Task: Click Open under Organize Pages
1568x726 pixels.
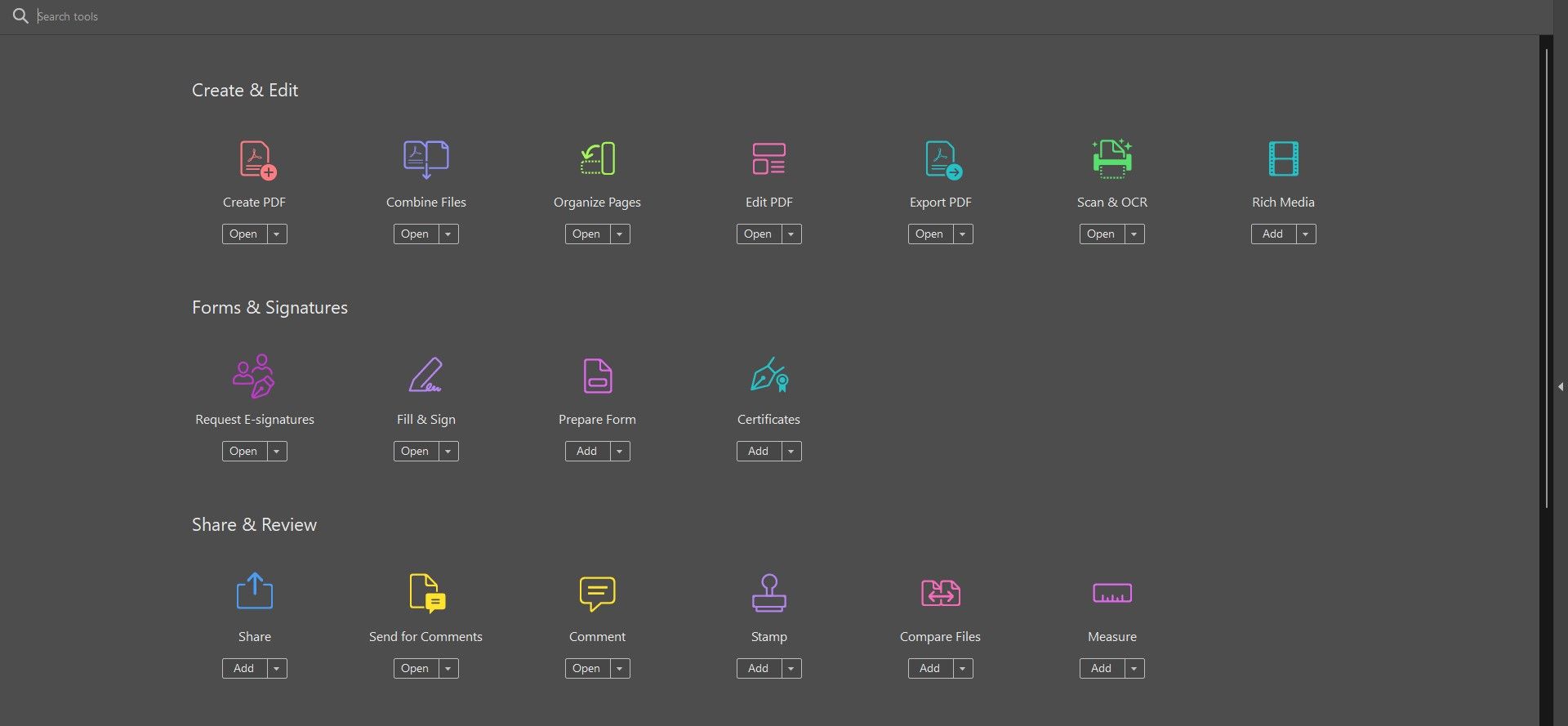Action: coord(587,234)
